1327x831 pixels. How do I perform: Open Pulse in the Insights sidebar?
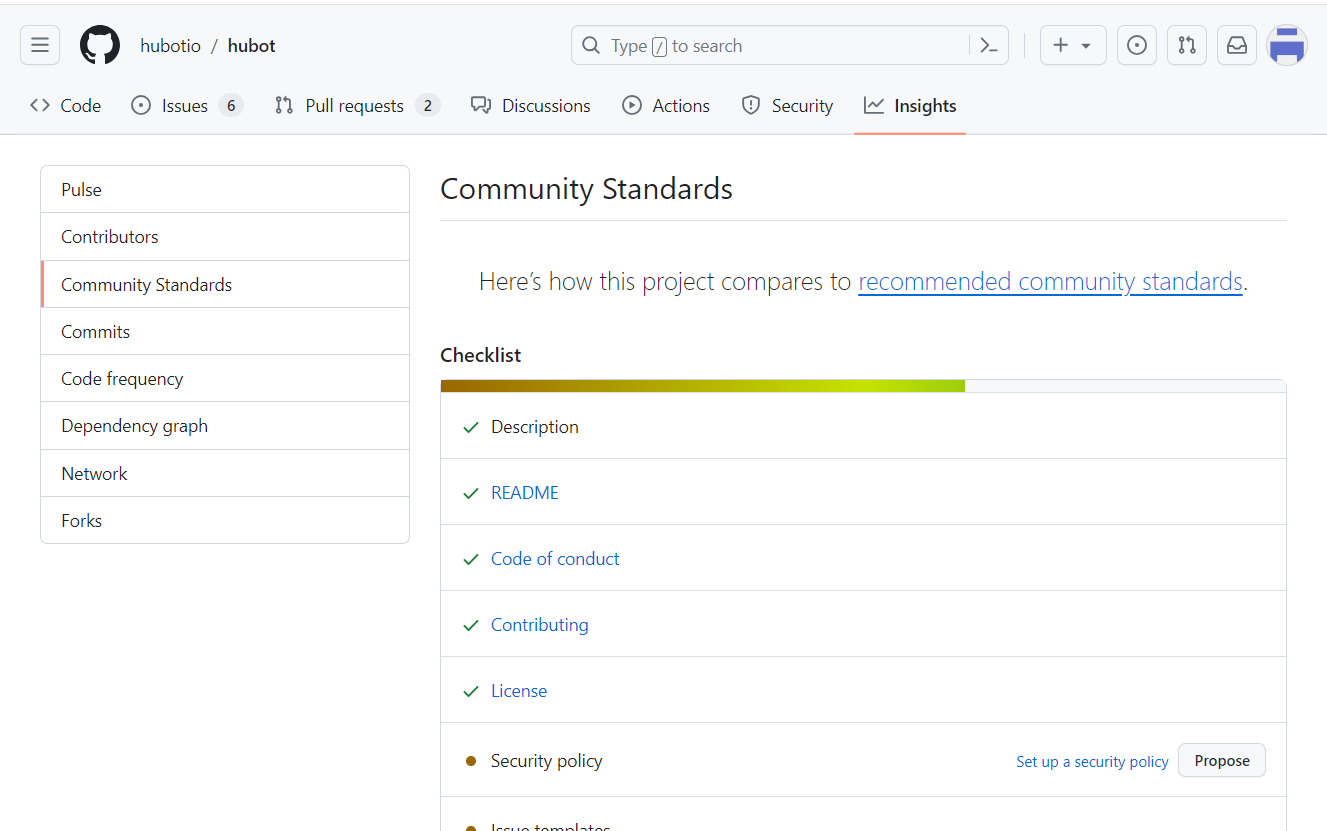coord(225,190)
